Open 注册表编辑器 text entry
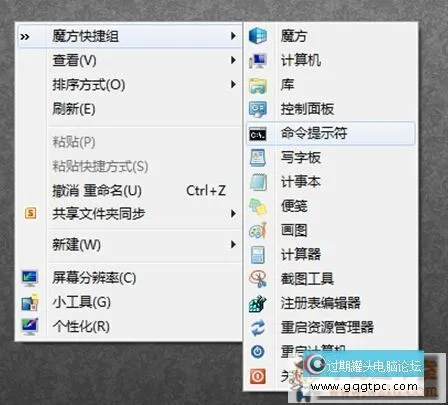Image resolution: width=448 pixels, height=405 pixels. tap(321, 303)
